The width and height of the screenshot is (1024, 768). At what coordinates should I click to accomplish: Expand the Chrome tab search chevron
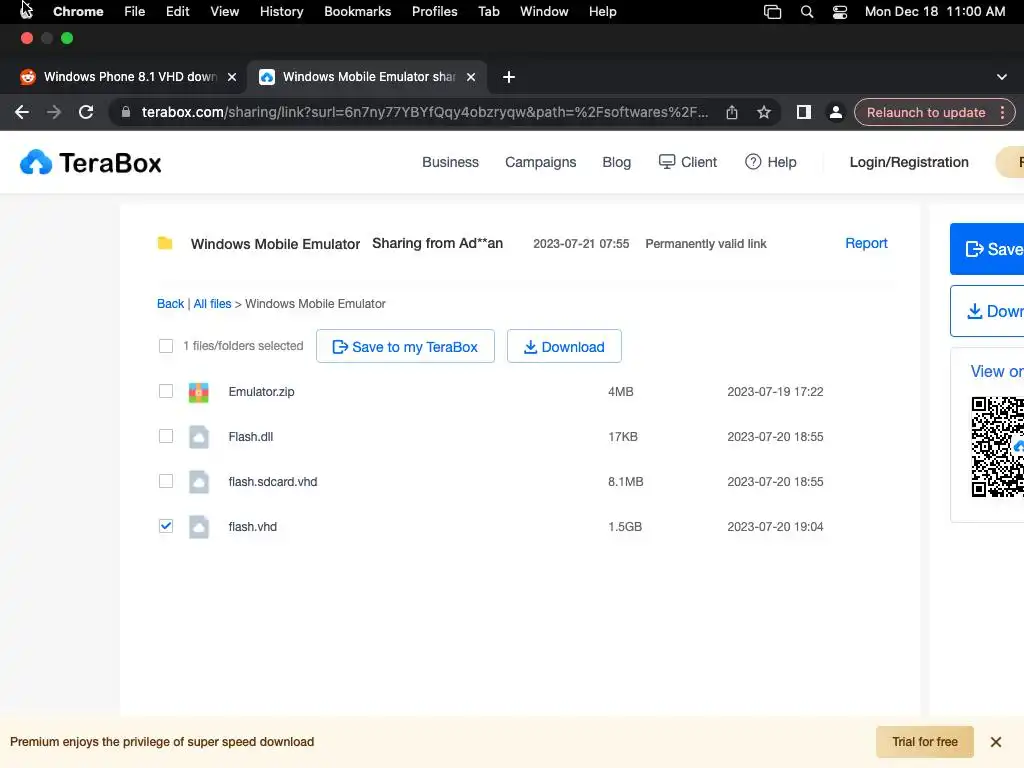[x=1002, y=77]
